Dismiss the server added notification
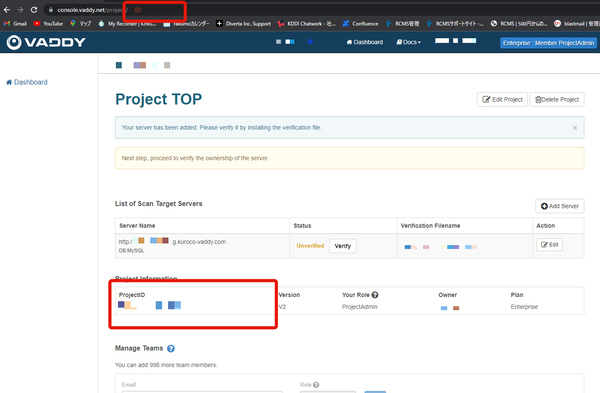 click(x=575, y=128)
